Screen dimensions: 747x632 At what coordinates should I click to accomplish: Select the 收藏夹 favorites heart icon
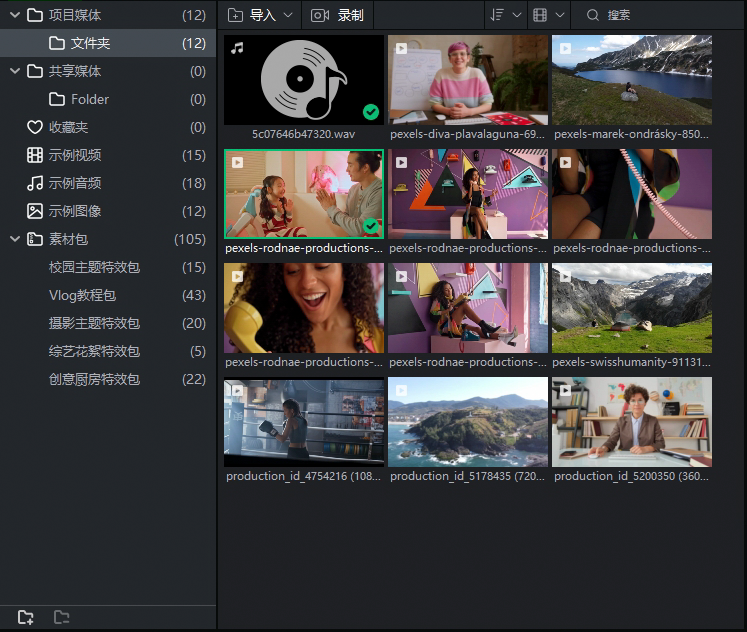click(35, 127)
